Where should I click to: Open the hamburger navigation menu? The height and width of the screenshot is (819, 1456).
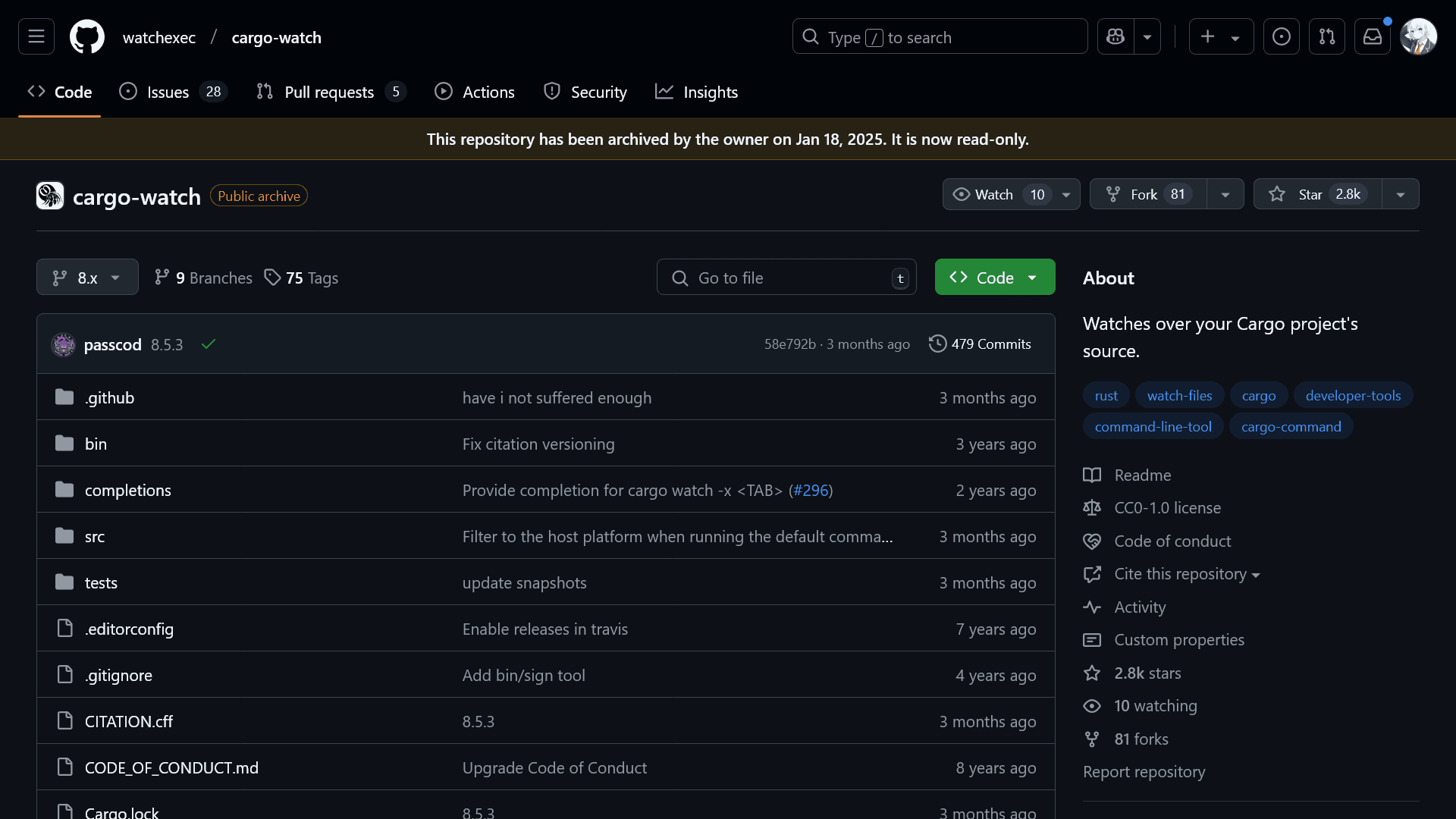(x=36, y=36)
